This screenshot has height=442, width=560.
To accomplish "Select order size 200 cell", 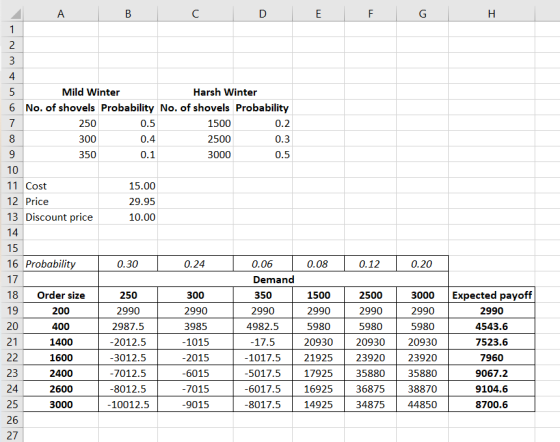I will click(x=61, y=311).
